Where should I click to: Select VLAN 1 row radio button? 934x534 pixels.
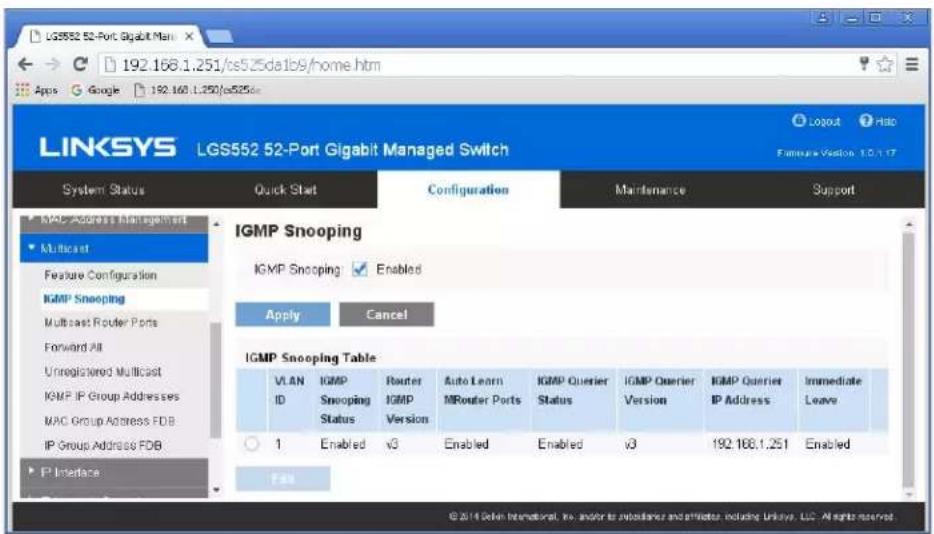252,444
